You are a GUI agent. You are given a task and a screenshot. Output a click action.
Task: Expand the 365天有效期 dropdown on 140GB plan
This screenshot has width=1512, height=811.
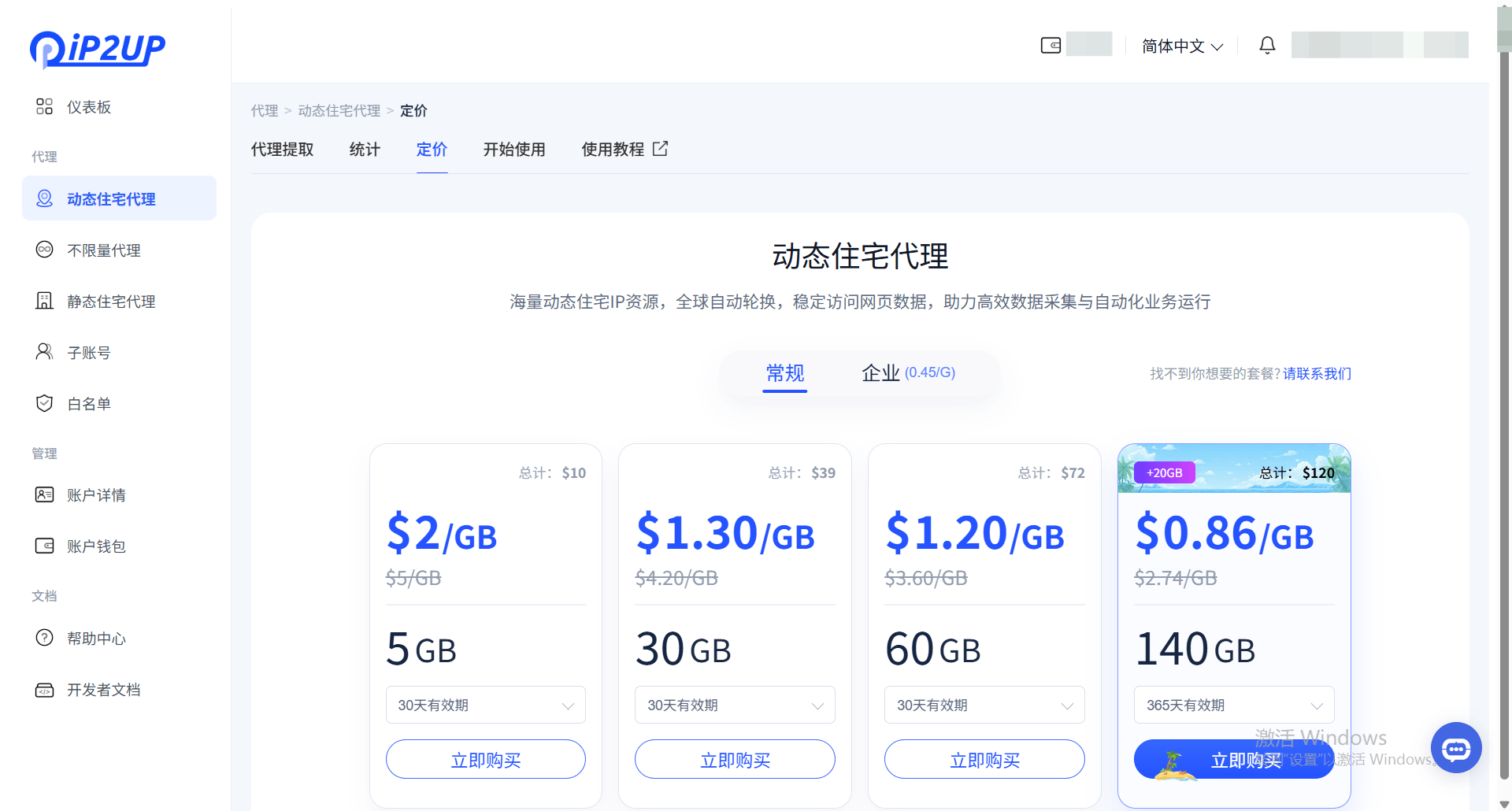1234,705
